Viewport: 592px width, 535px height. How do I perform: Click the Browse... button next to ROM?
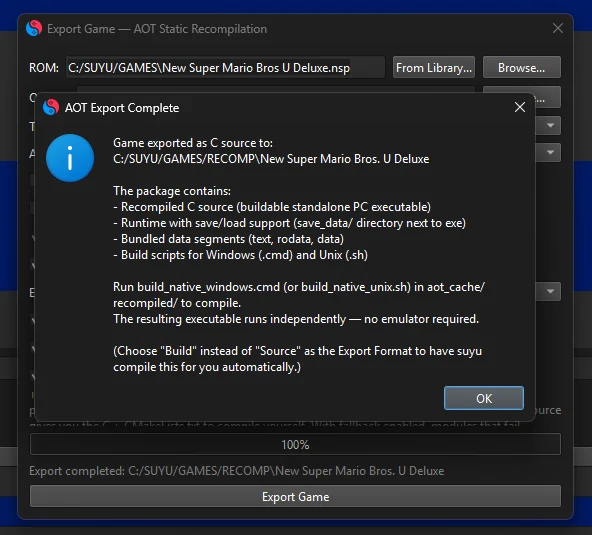(521, 68)
